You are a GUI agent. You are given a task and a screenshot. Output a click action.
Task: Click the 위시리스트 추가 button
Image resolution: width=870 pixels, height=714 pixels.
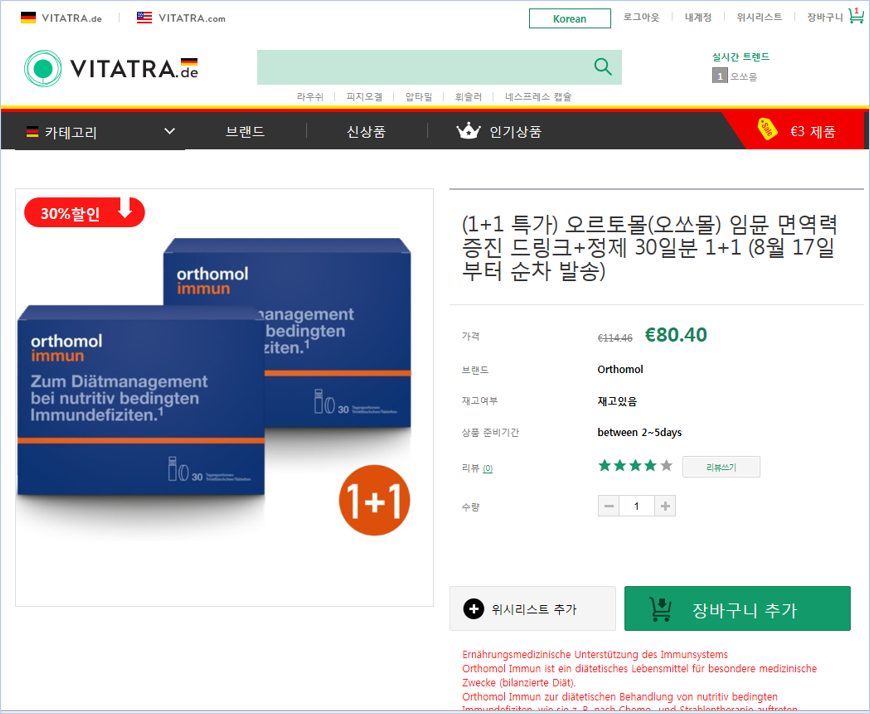coord(533,609)
